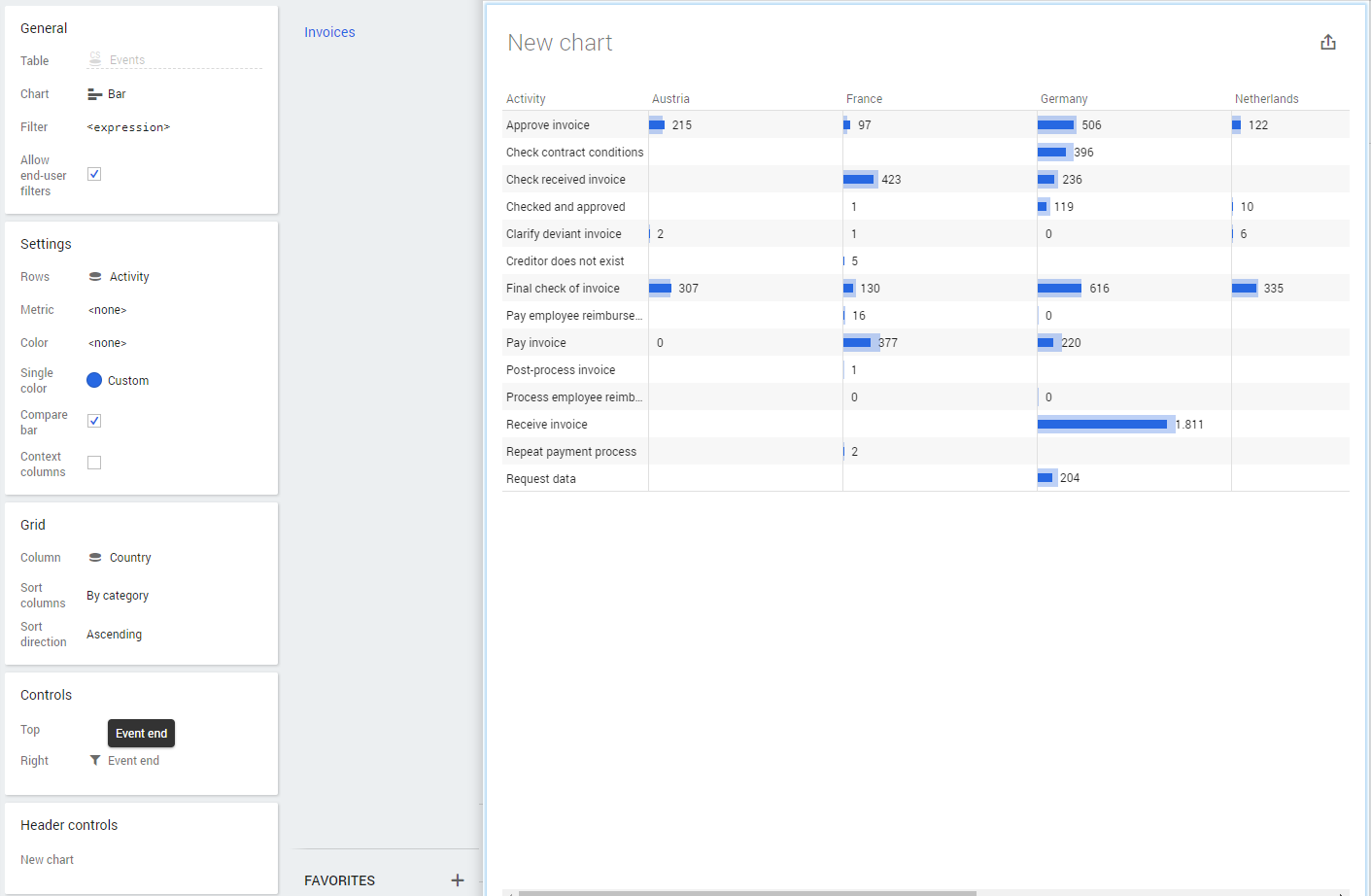
Task: Uncheck the Compare bar checkbox
Action: 94,421
